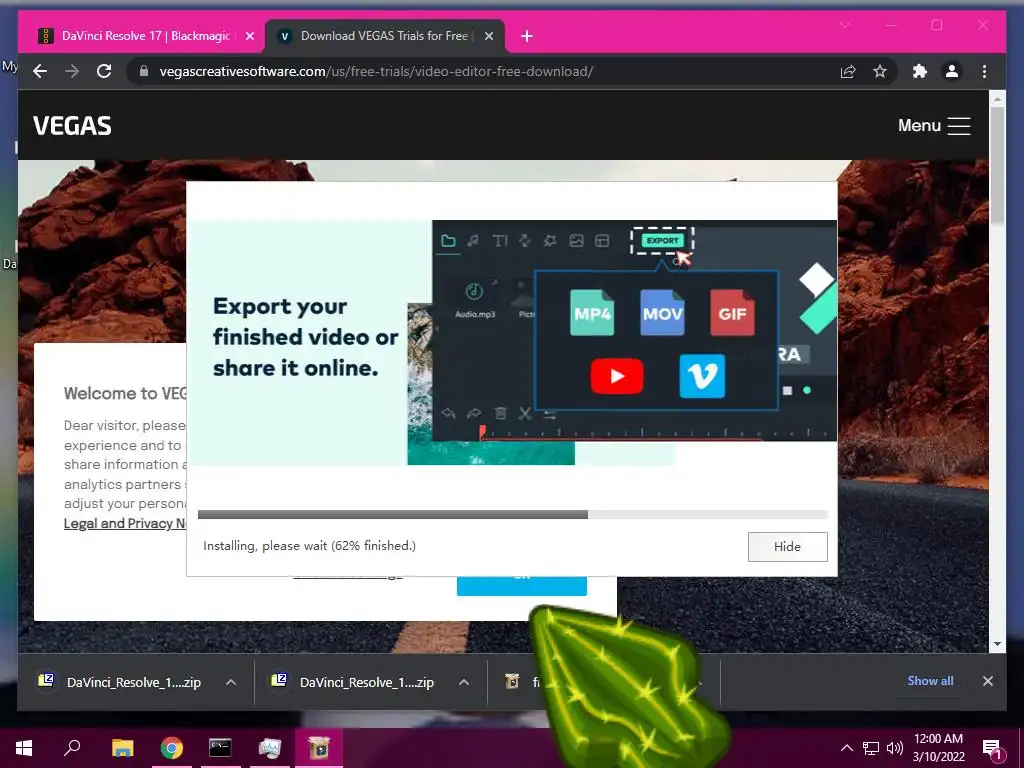Image resolution: width=1024 pixels, height=768 pixels.
Task: Click the Vimeo icon in the installer image
Action: (702, 376)
